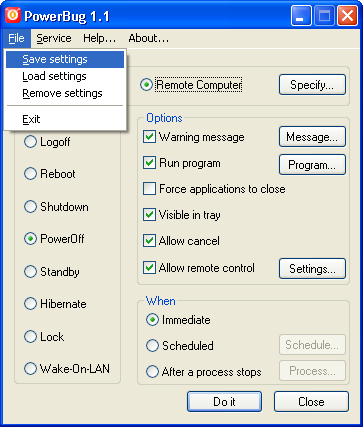This screenshot has width=363, height=427.
Task: Open the About... menu item
Action: pos(149,38)
